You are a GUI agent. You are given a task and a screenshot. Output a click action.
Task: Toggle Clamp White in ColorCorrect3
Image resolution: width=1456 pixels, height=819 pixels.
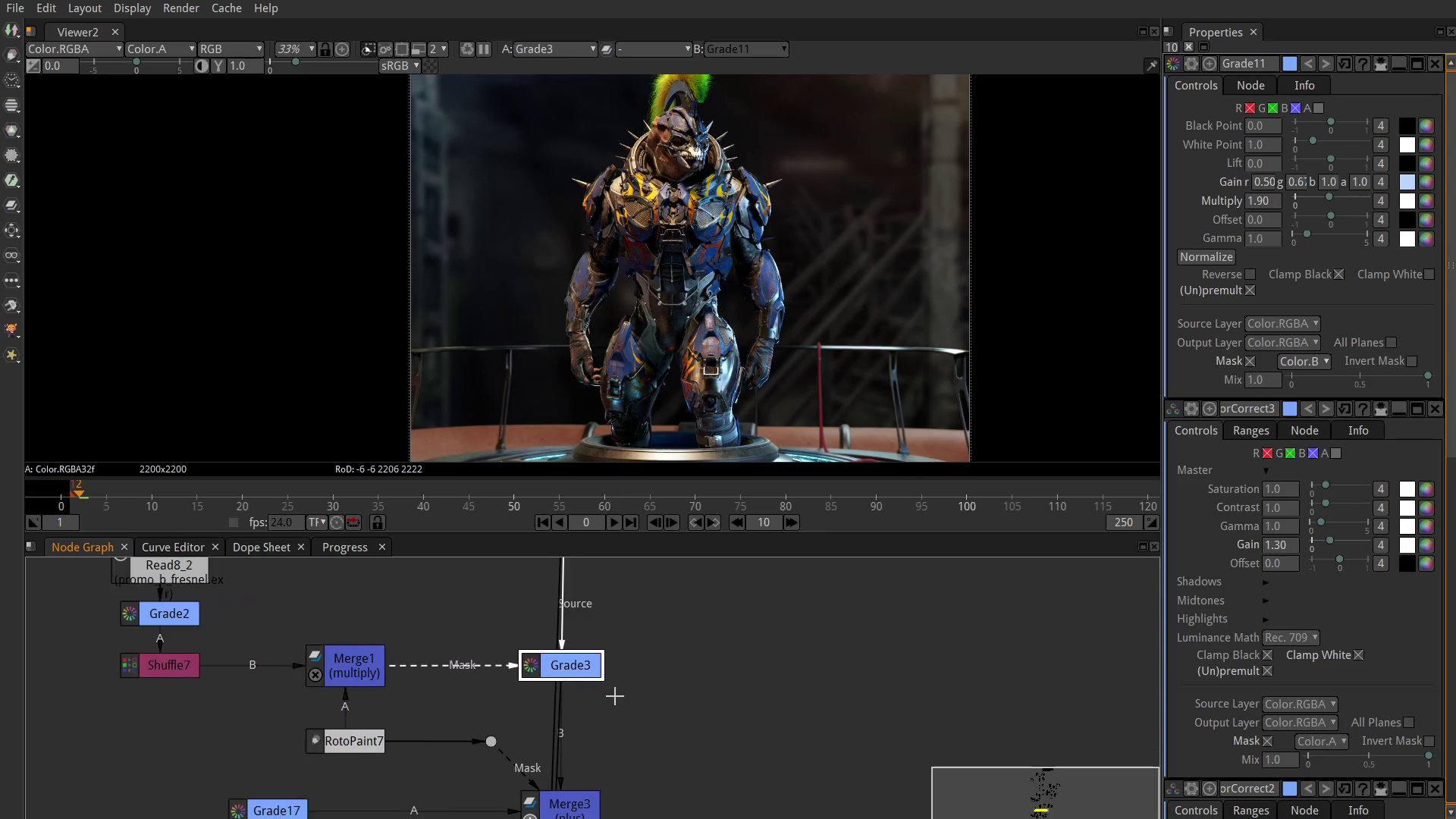tap(1359, 655)
